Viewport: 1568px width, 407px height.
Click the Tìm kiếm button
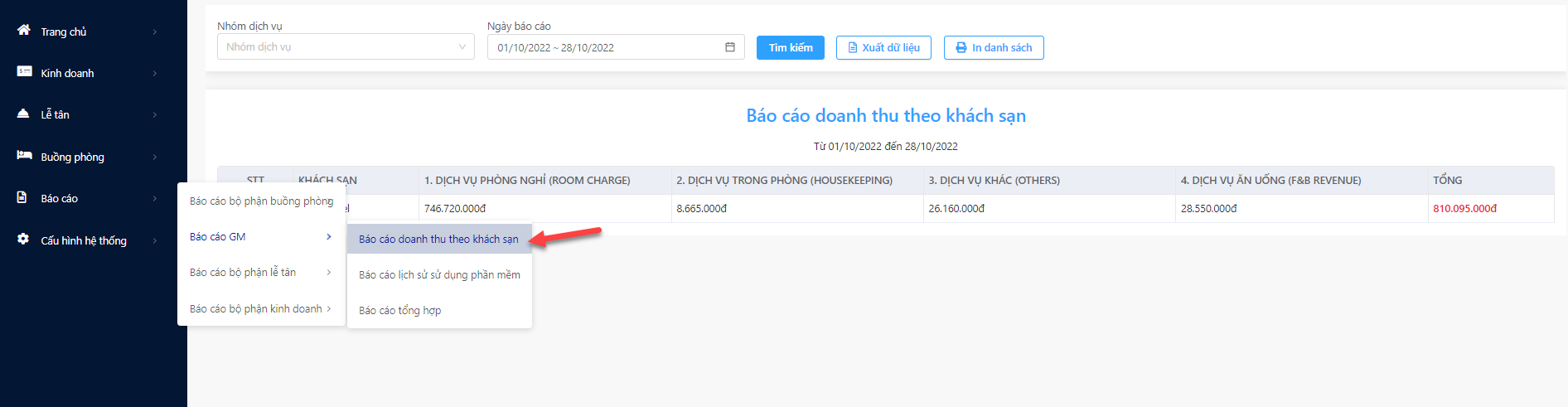tap(791, 48)
